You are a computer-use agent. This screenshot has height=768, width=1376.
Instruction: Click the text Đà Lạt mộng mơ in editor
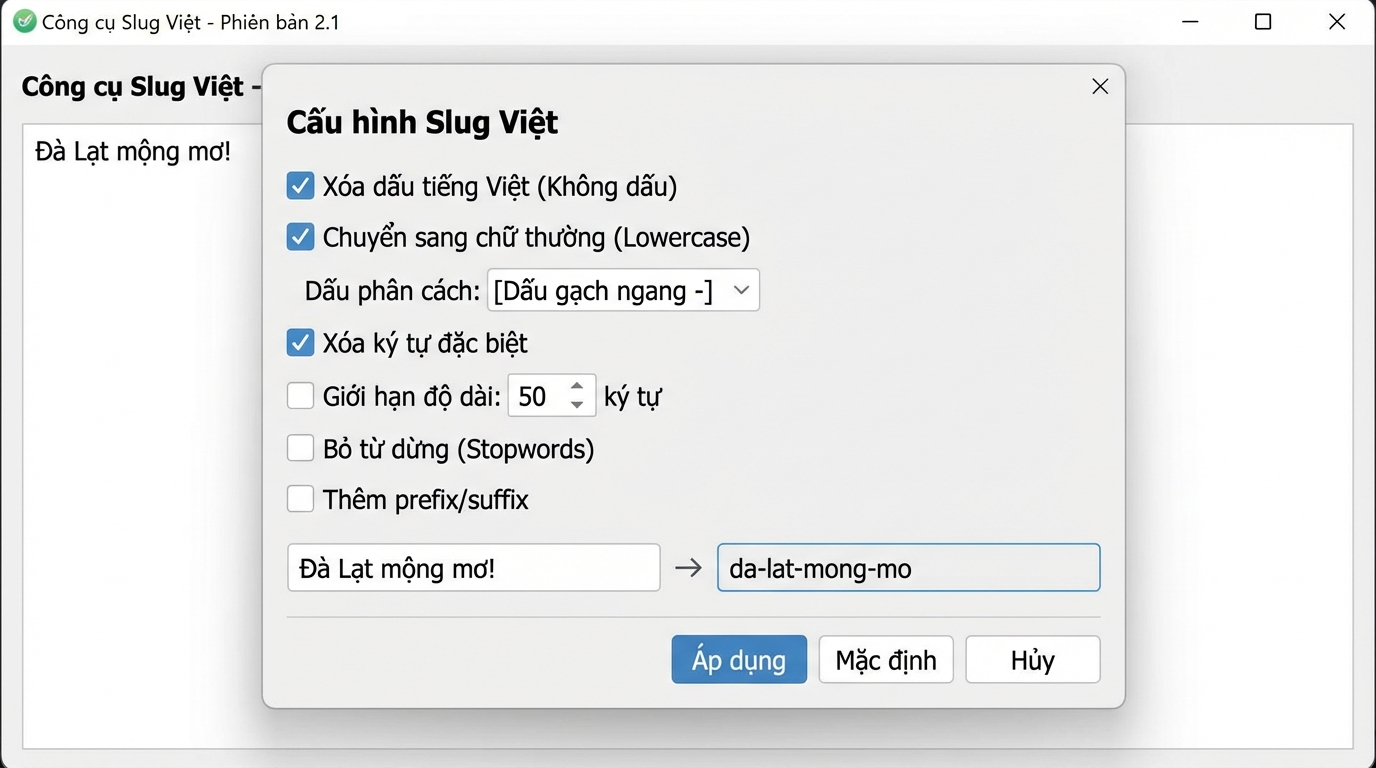134,151
